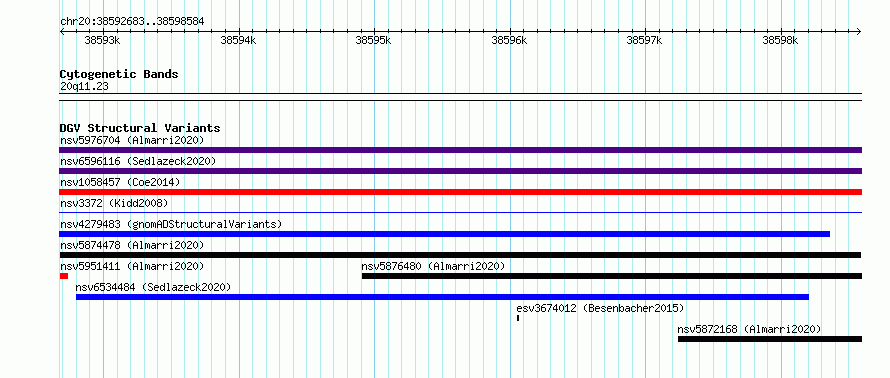Click the small red nsv5951411 variant bar
890x378 pixels.
[x=64, y=276]
